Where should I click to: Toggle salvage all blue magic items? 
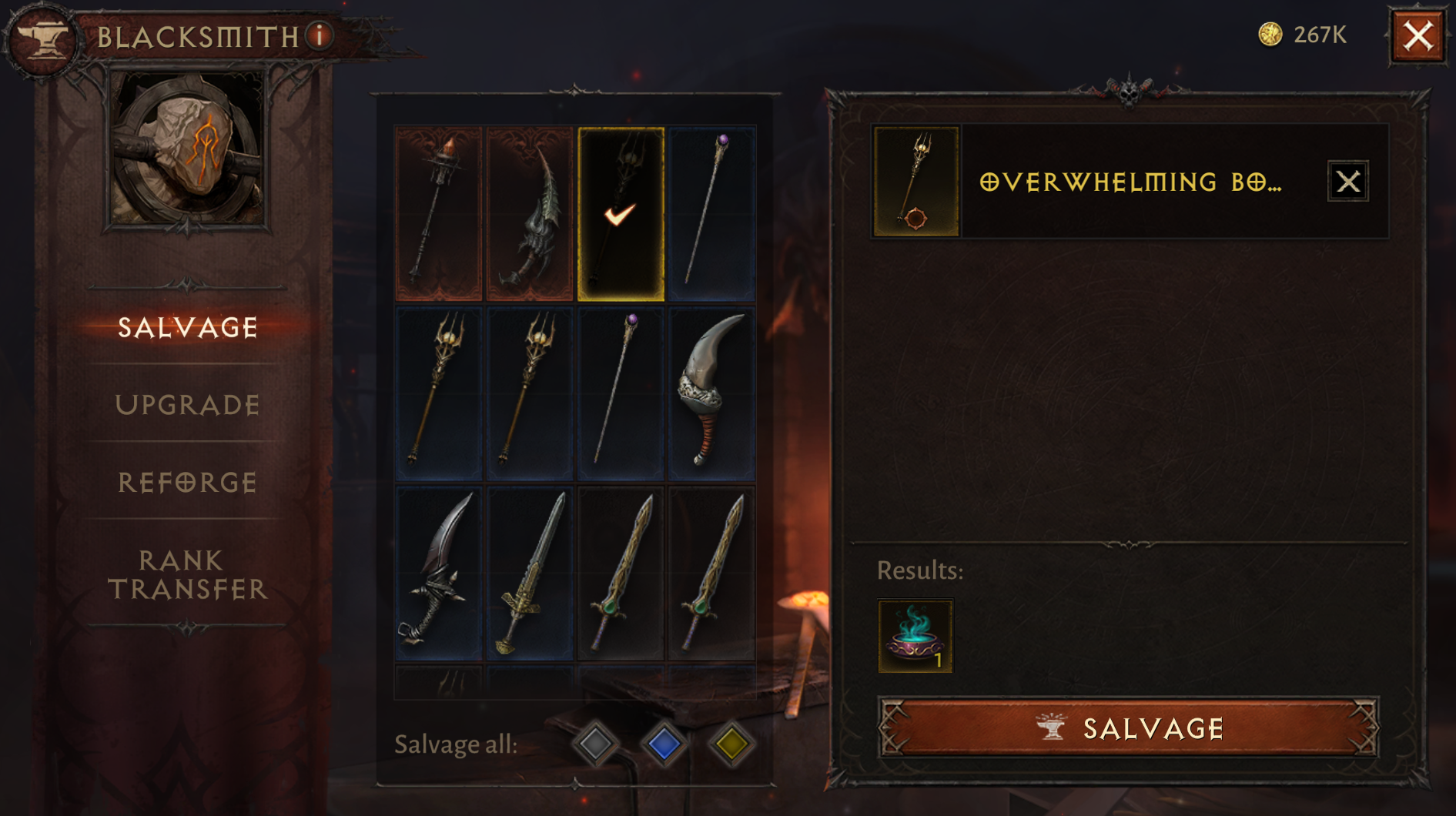[x=664, y=744]
